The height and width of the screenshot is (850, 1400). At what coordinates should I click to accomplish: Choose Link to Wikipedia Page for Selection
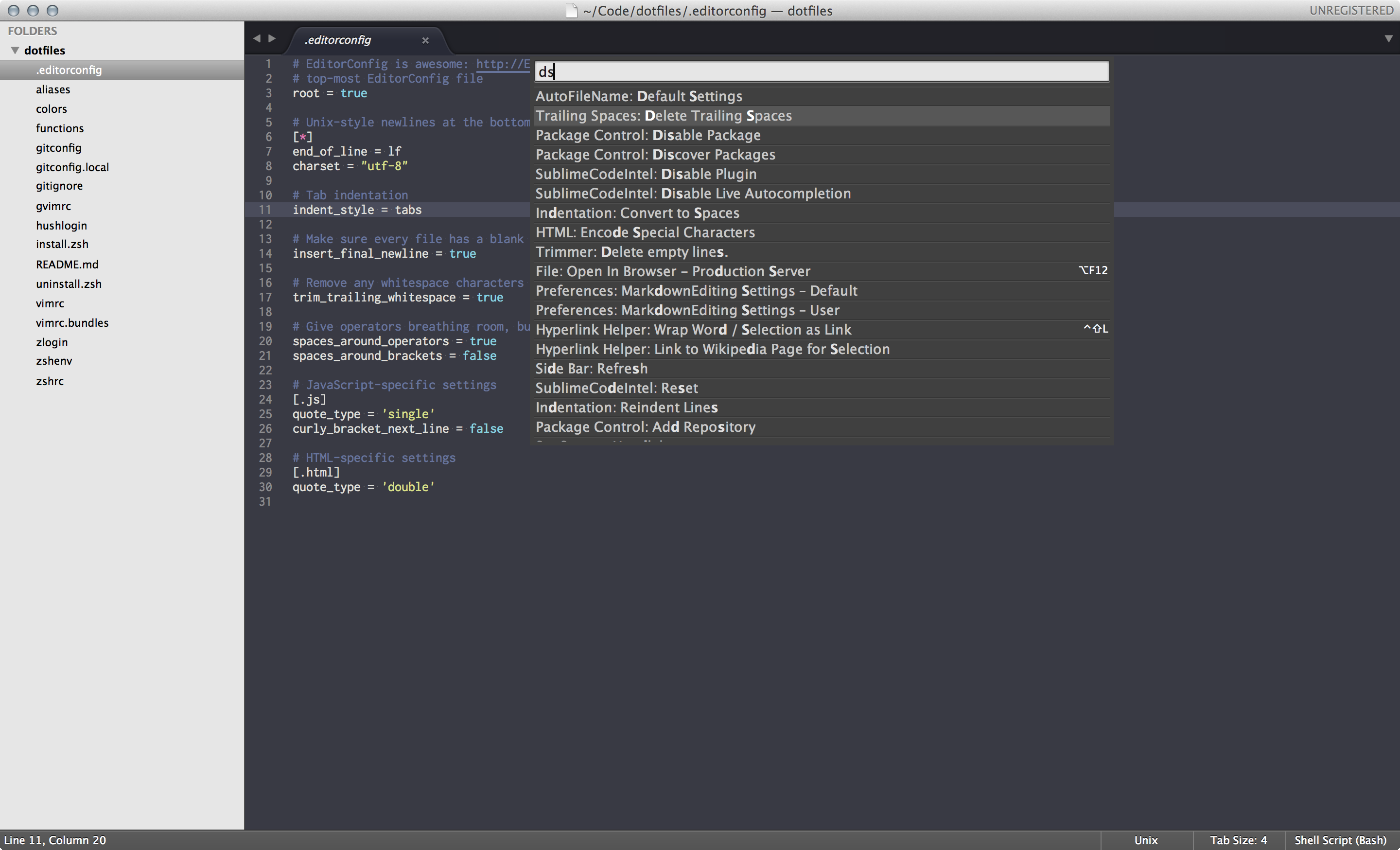pos(822,349)
